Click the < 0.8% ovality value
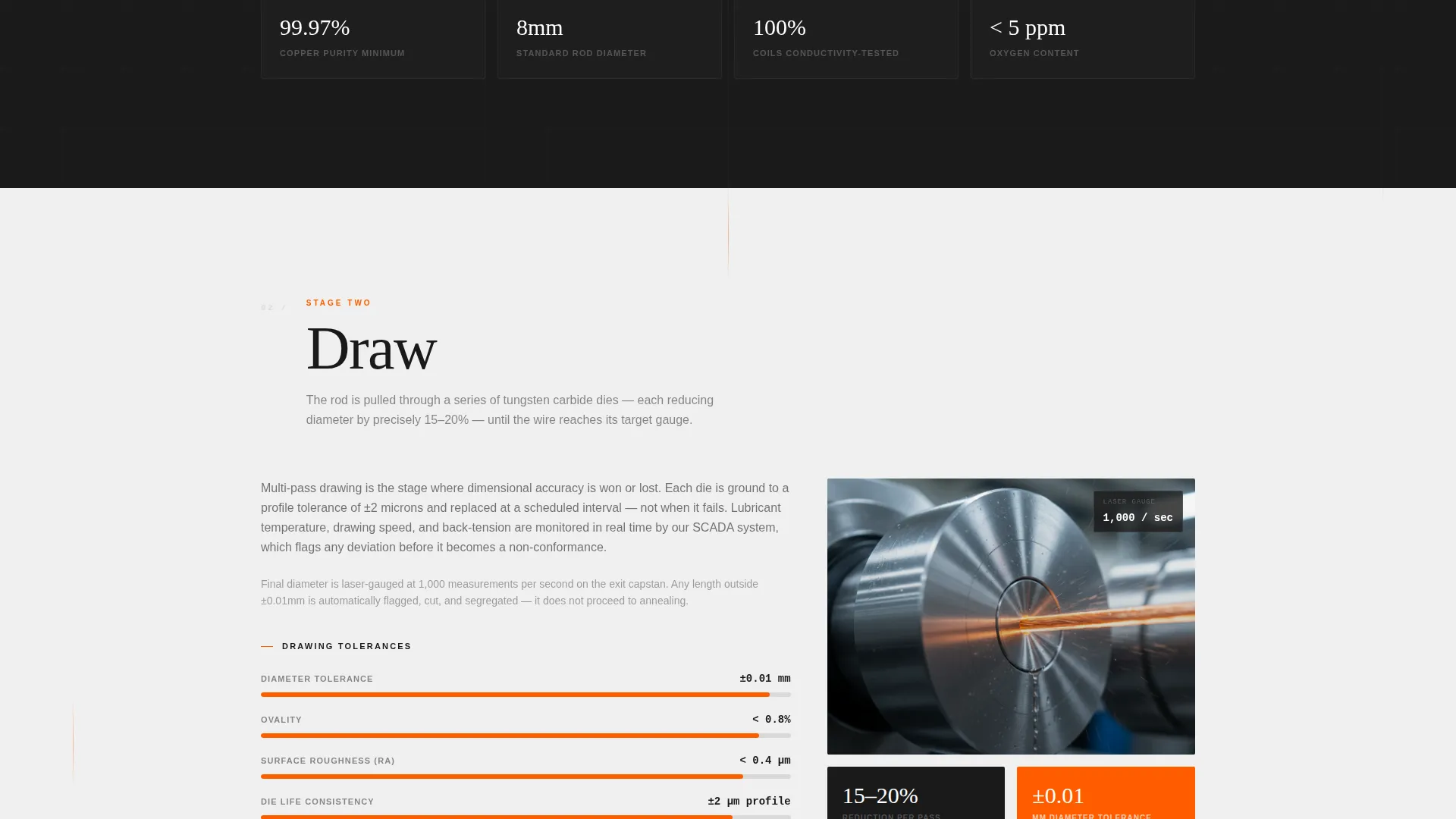1456x819 pixels. click(x=771, y=720)
